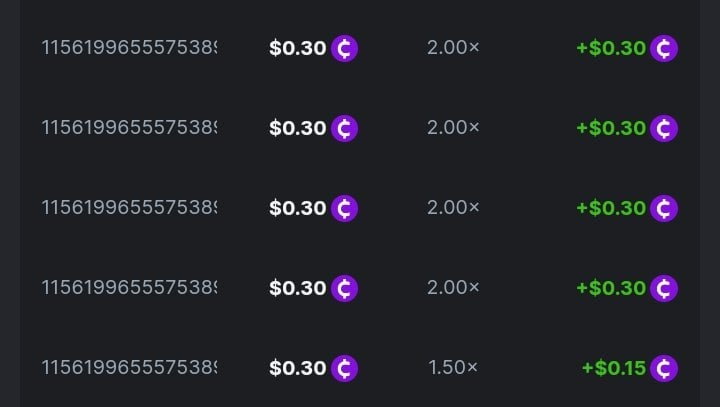Open the bet ID in the 1.50× row
The image size is (720, 407).
pos(128,368)
